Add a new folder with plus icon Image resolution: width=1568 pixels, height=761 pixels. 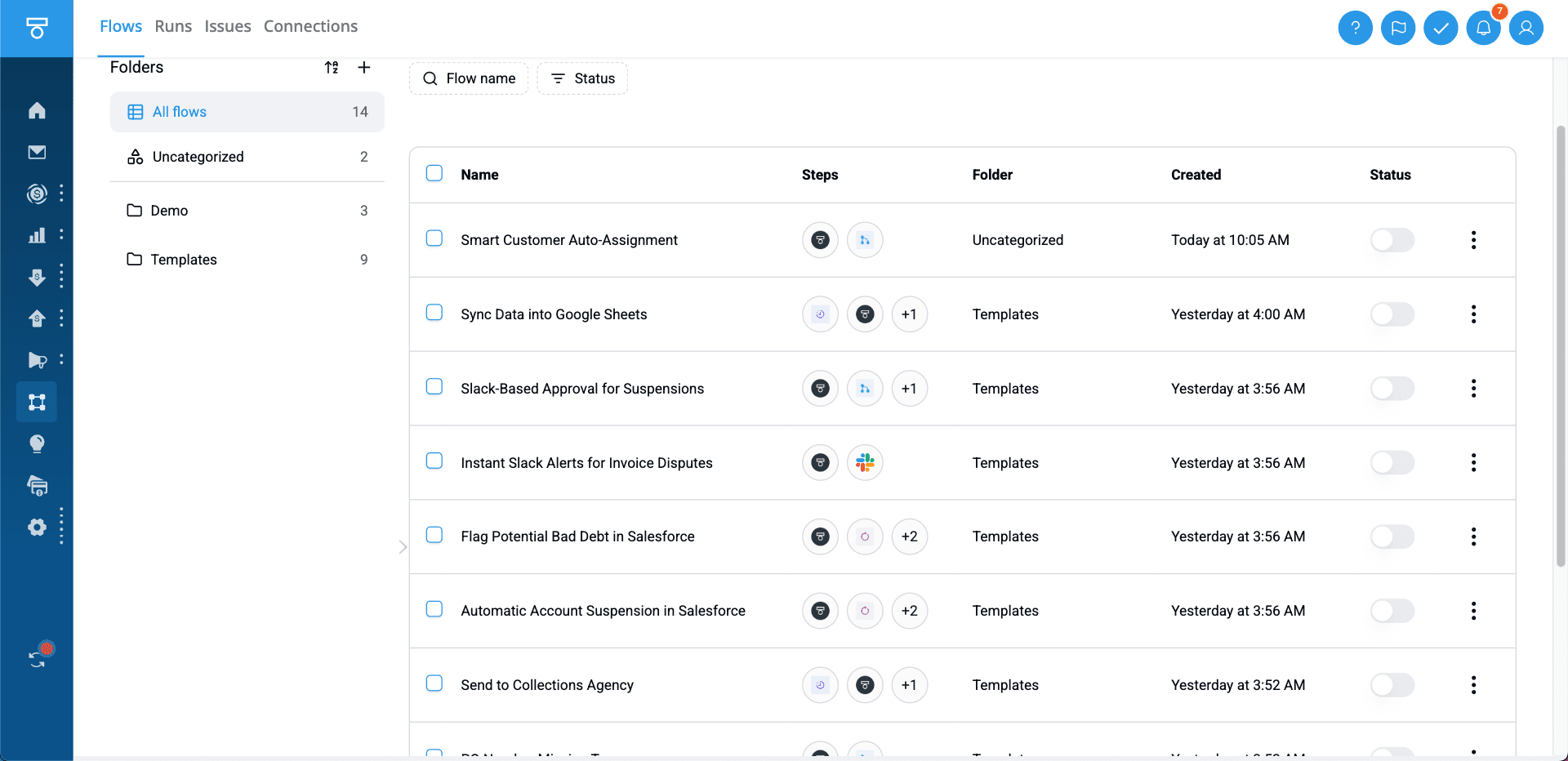pos(364,67)
